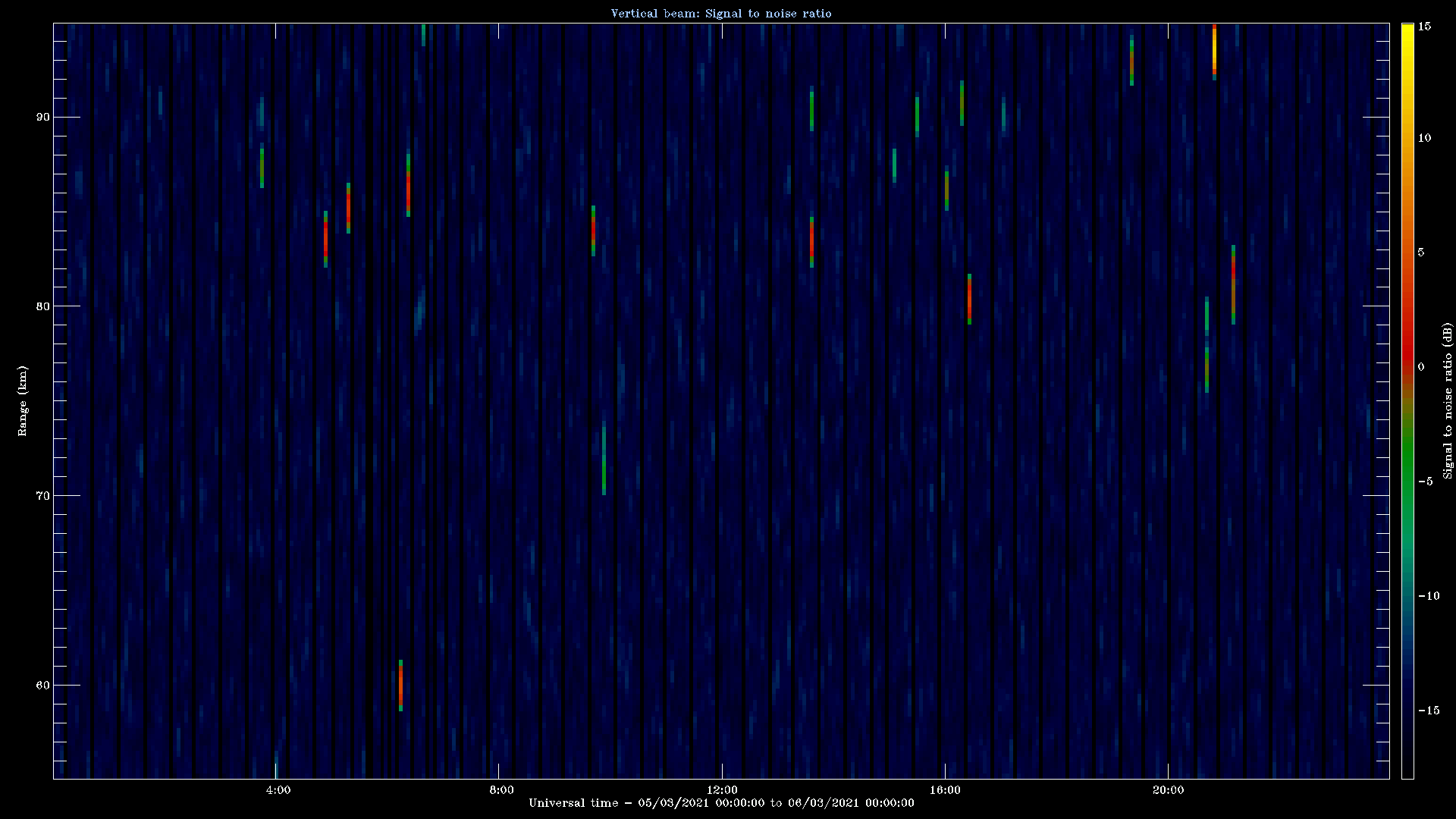Viewport: 1456px width, 819px height.
Task: Select the 80 km range tick label
Action: 42,306
